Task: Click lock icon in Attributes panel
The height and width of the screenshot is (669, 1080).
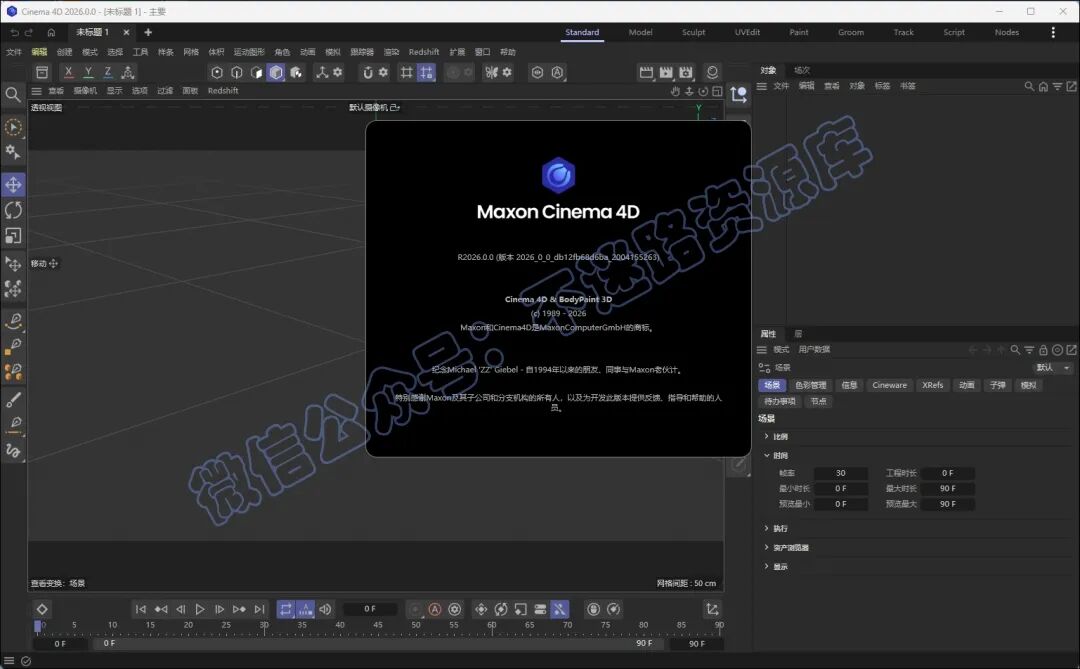Action: pyautogui.click(x=1043, y=350)
